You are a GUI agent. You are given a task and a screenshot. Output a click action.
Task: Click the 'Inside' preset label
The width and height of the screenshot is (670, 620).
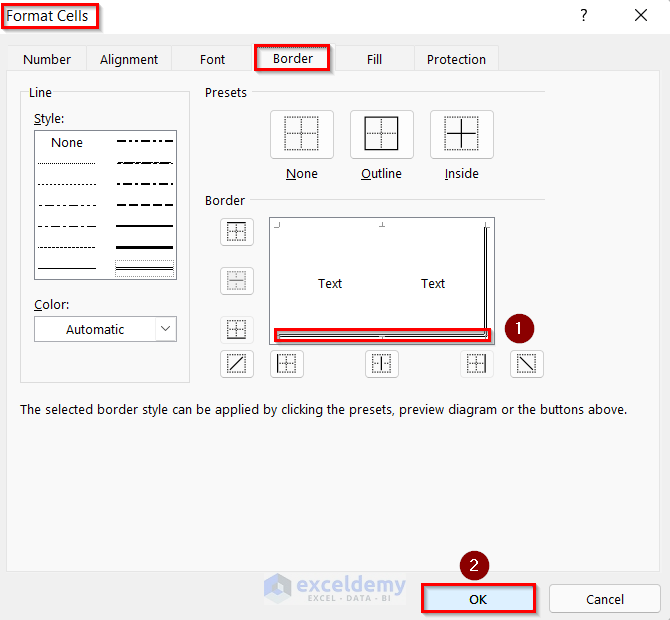click(x=461, y=173)
